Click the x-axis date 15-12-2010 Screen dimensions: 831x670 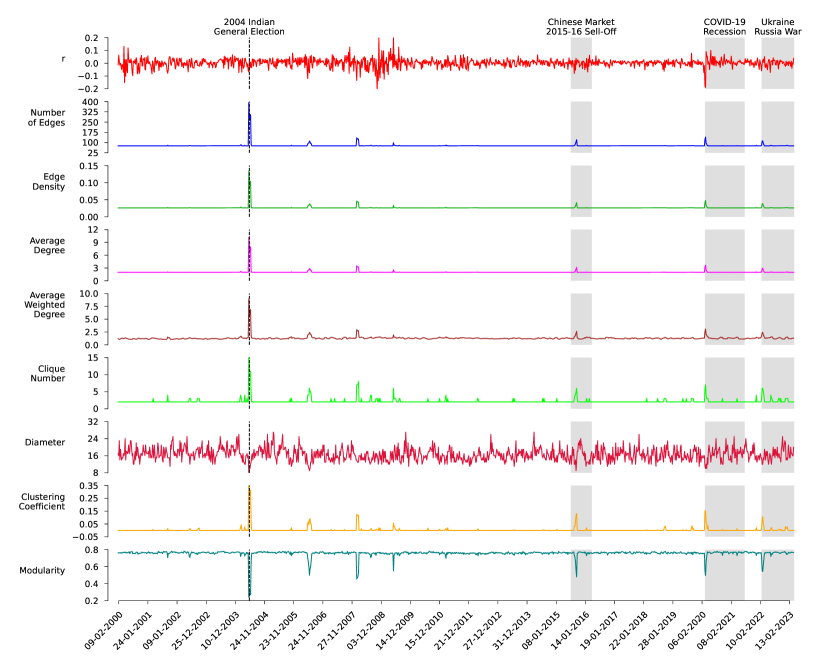coord(425,630)
